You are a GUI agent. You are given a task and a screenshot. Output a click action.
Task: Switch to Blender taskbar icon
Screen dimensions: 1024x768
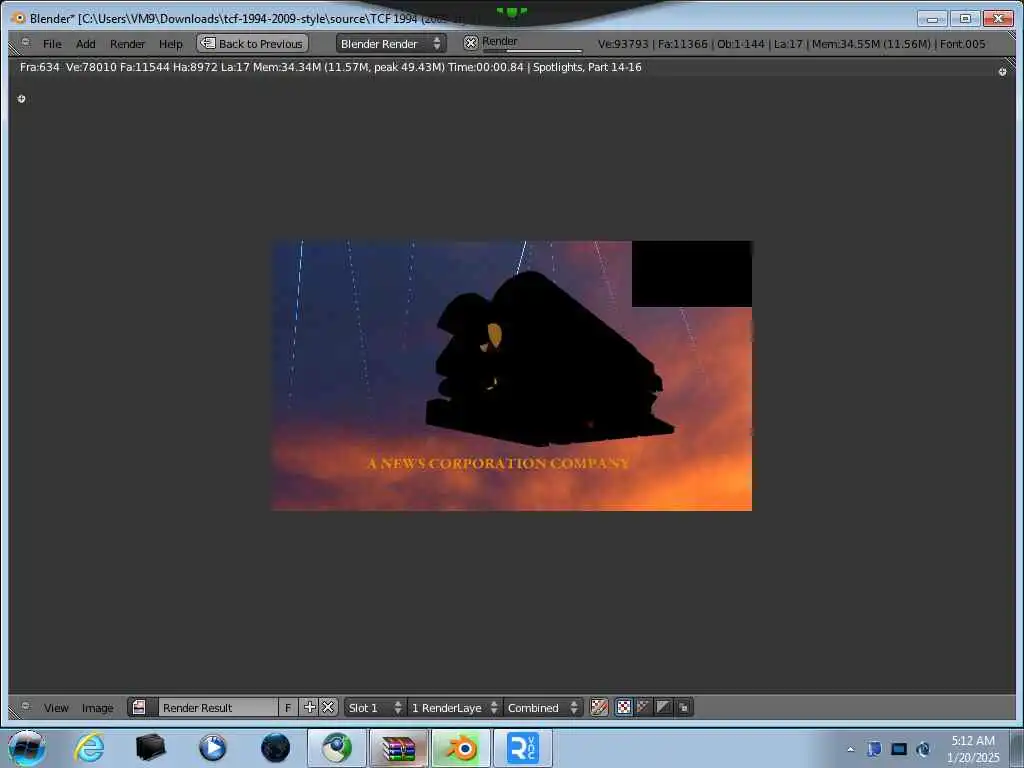[461, 748]
